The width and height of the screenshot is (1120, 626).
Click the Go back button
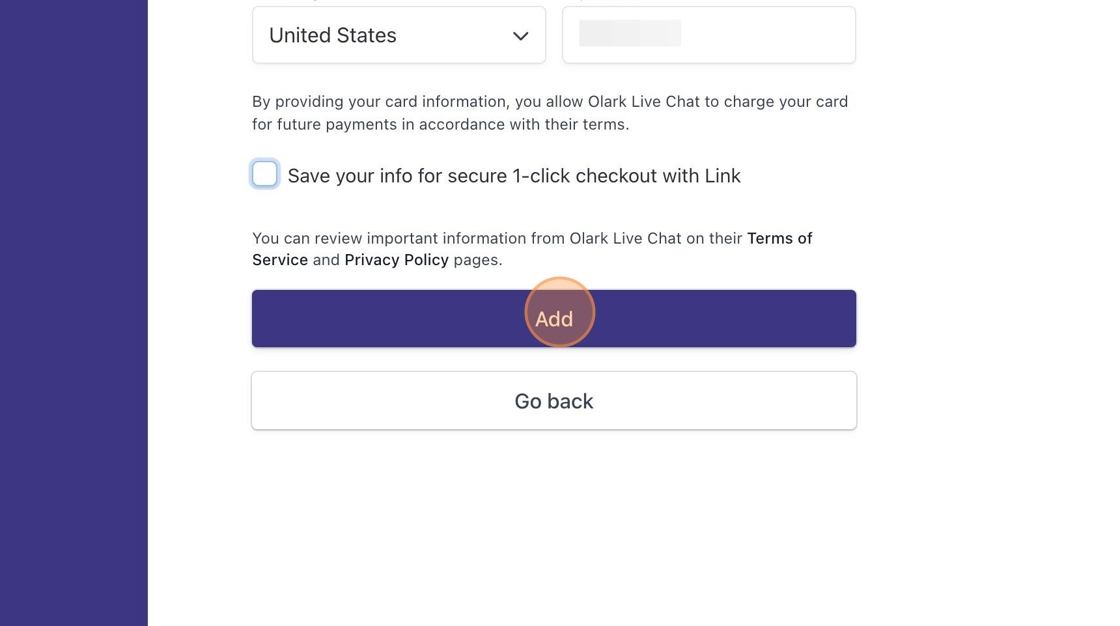554,401
